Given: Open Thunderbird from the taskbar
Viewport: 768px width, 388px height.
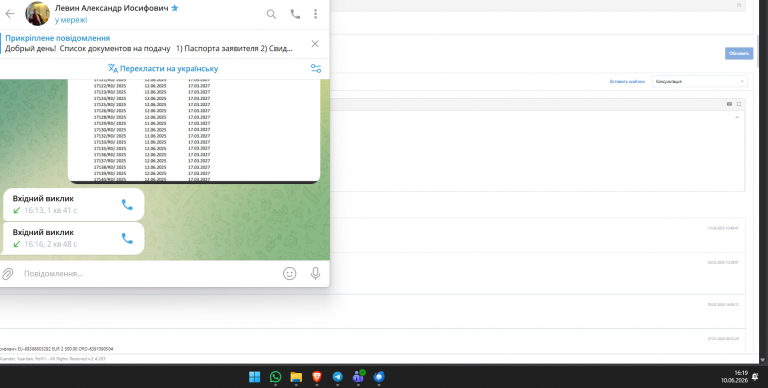Looking at the screenshot, I should 379,377.
